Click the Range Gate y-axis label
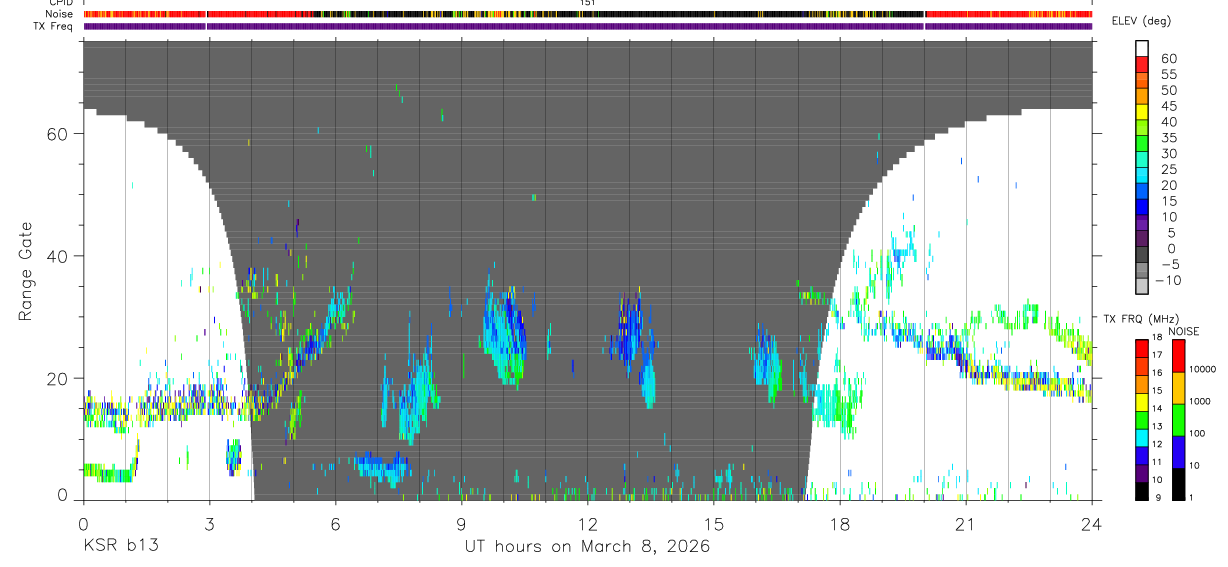This screenshot has width=1228, height=567. tap(27, 271)
